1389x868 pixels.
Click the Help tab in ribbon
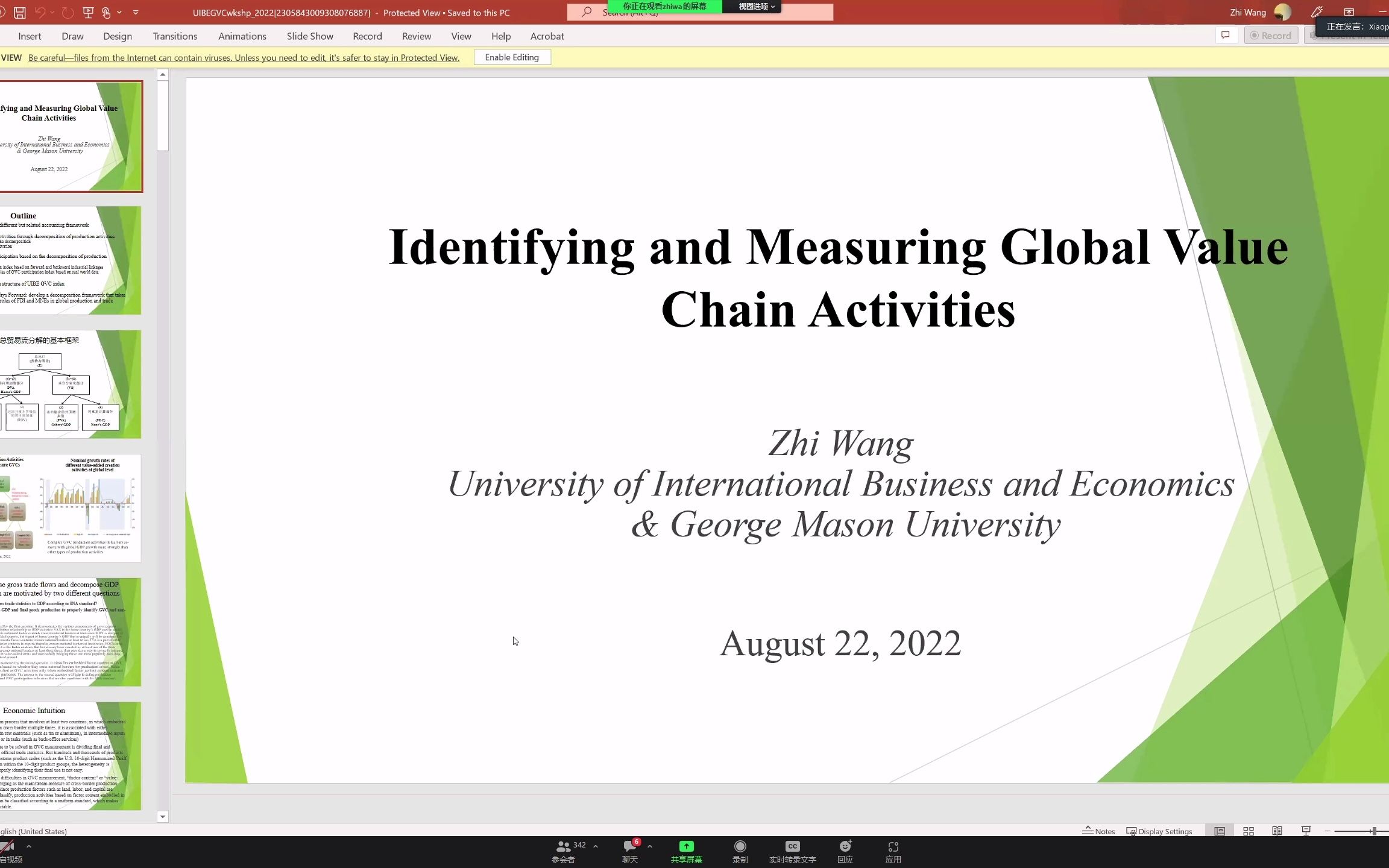[x=500, y=36]
